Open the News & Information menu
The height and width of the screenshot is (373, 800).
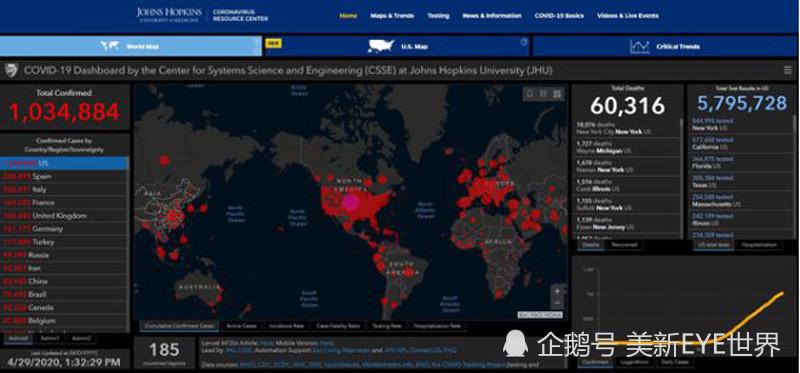click(492, 16)
